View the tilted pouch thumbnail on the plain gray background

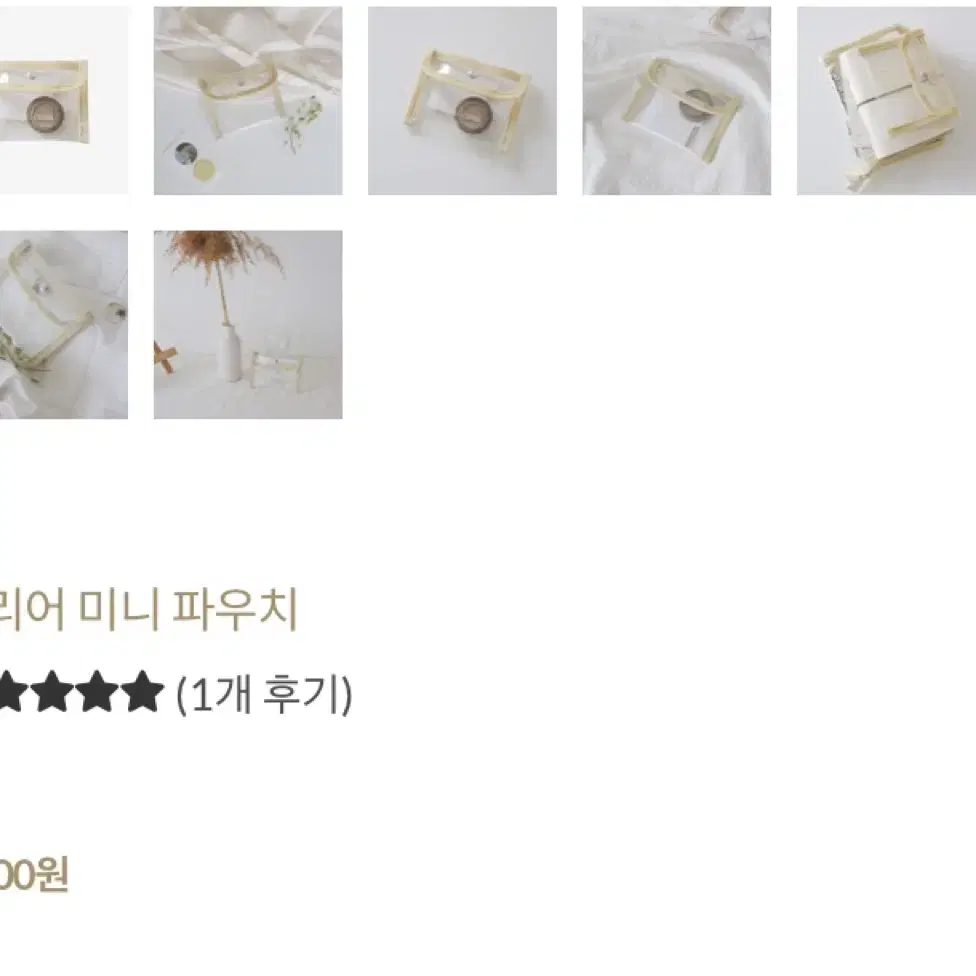click(462, 101)
